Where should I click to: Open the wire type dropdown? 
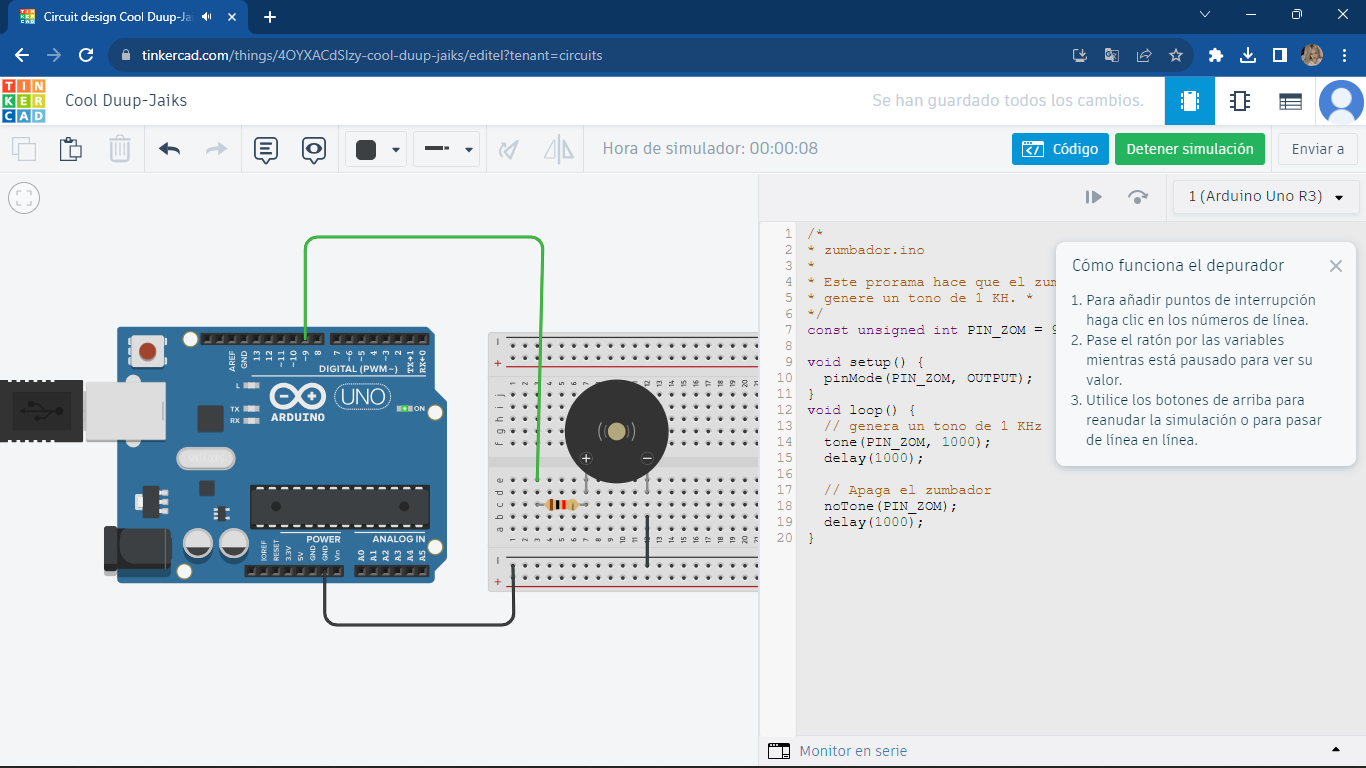click(x=446, y=150)
